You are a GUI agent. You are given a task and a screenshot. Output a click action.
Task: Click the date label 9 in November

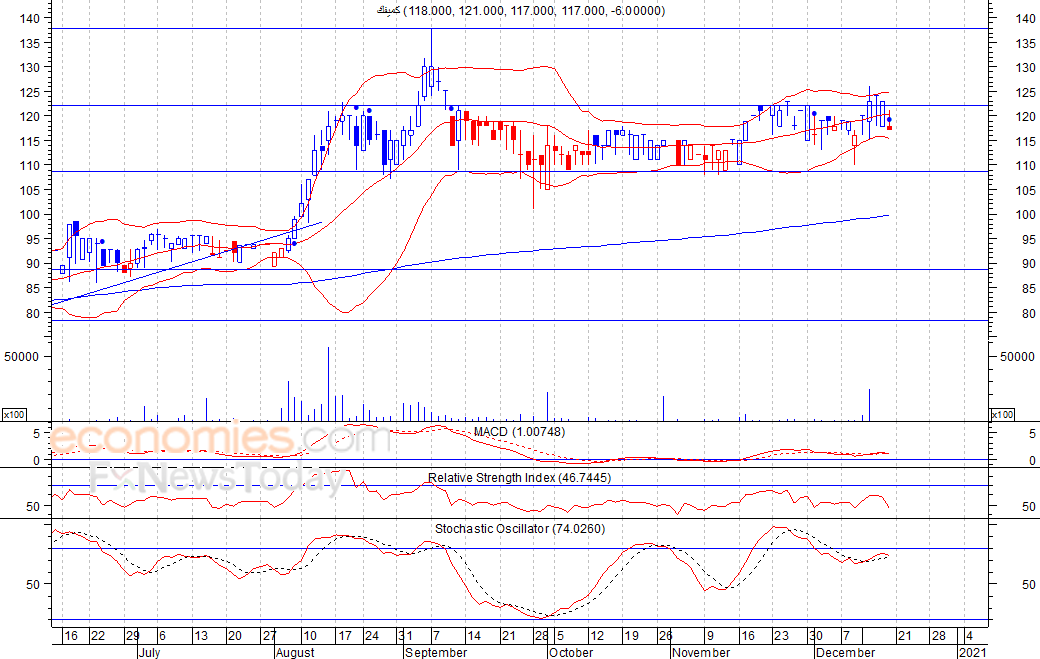point(710,636)
